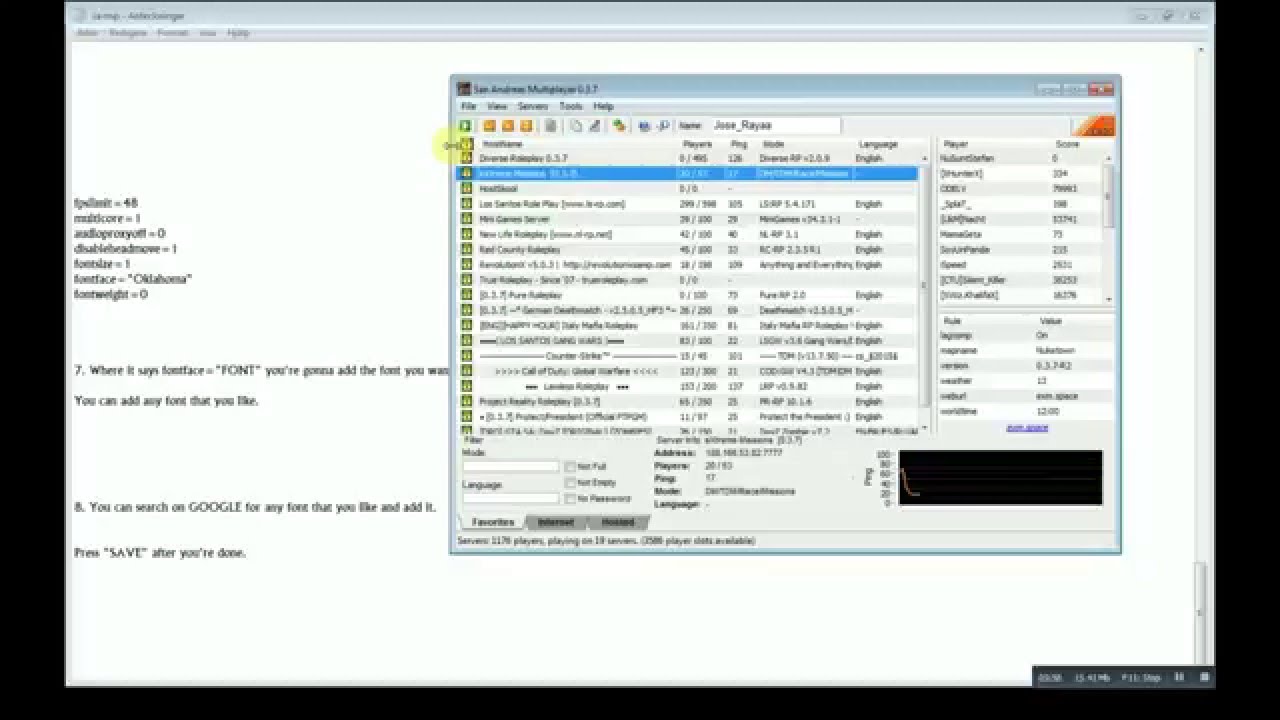Click the pause icon in the recorder bar
The image size is (1280, 720).
1178,677
